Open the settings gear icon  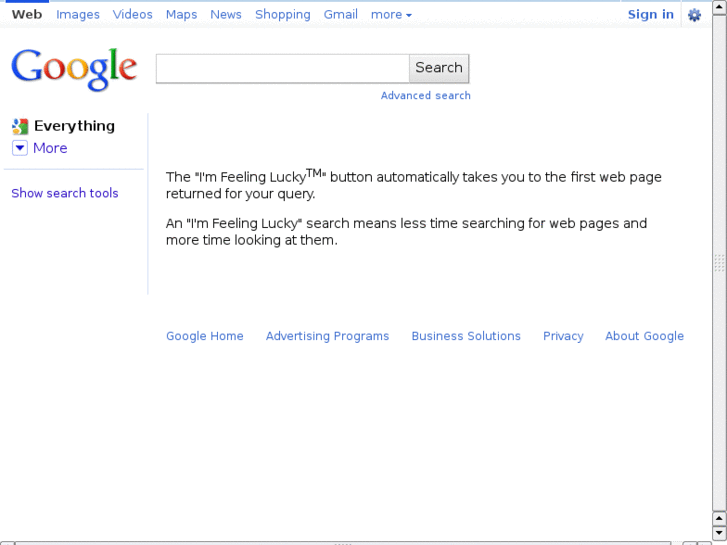[694, 15]
